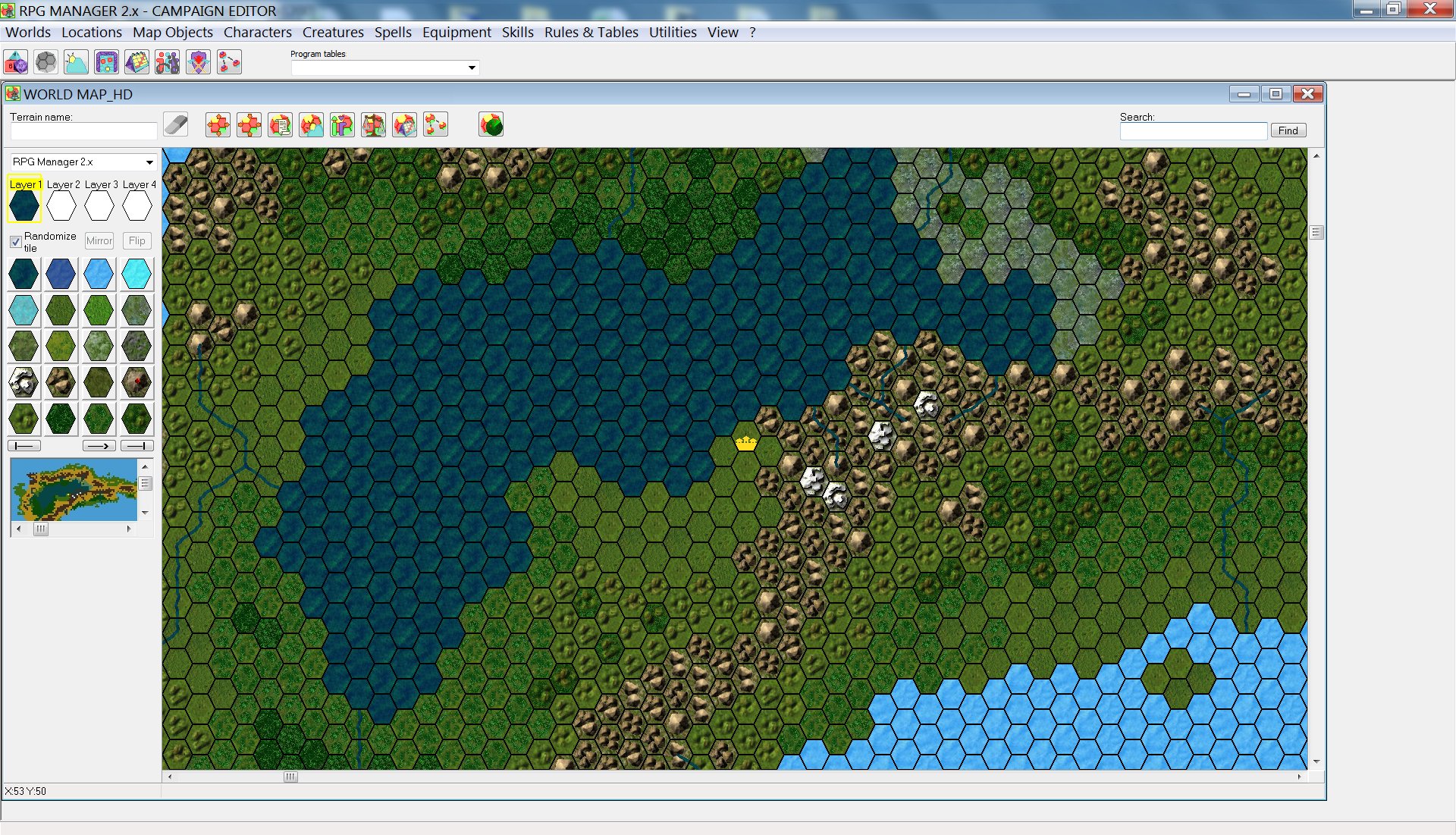Pick the dense dark forest tile

(61, 419)
